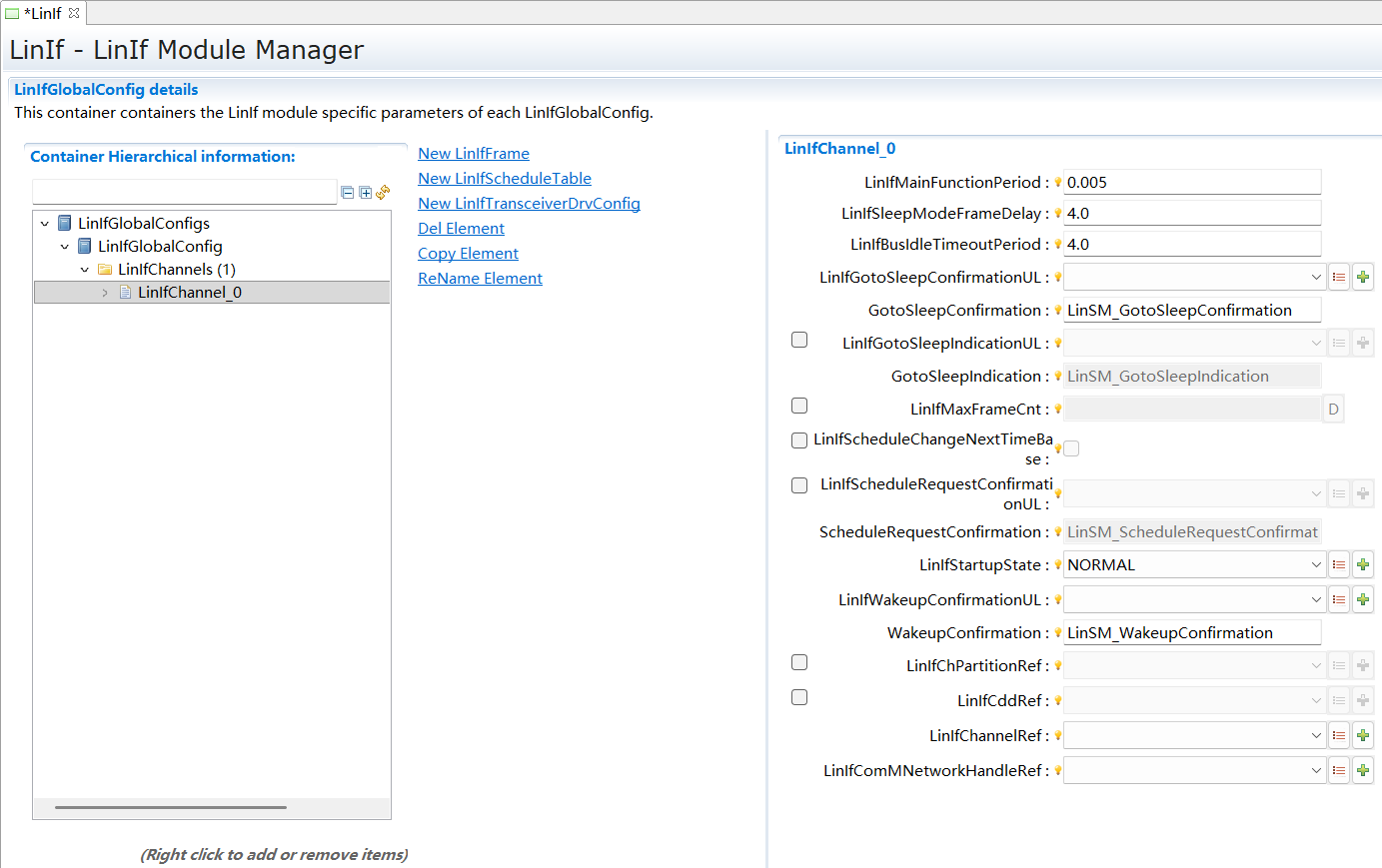Open list icon beside LinIfStartupState
1382x868 pixels.
[x=1339, y=564]
